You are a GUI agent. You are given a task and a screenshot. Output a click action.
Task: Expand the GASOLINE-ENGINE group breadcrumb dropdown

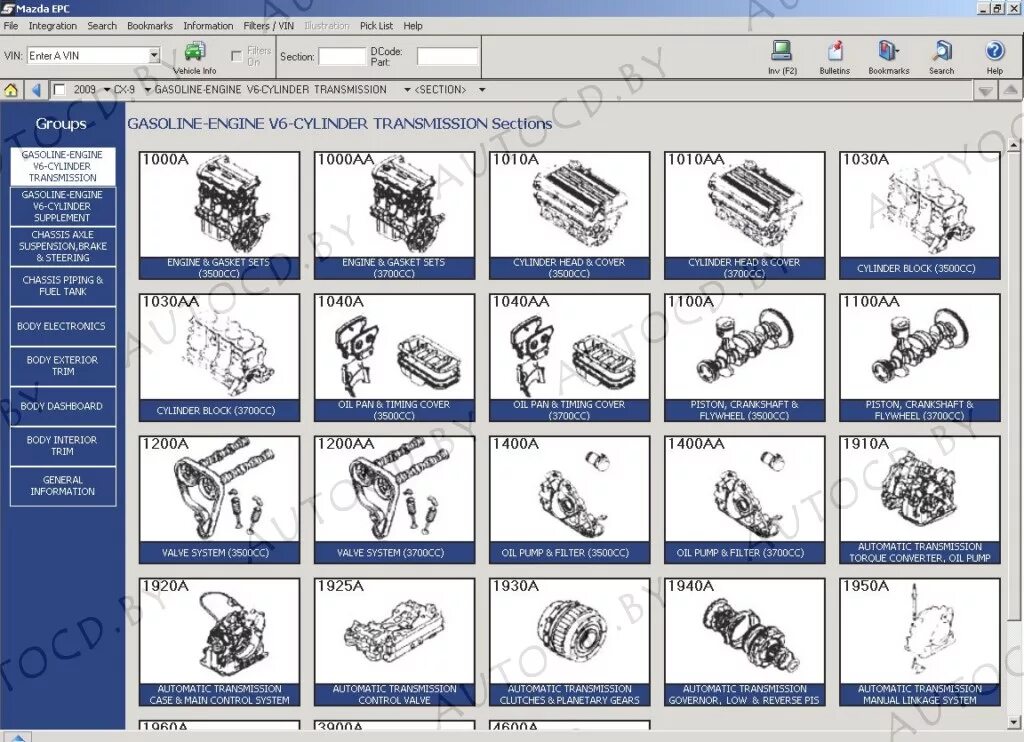(x=407, y=89)
